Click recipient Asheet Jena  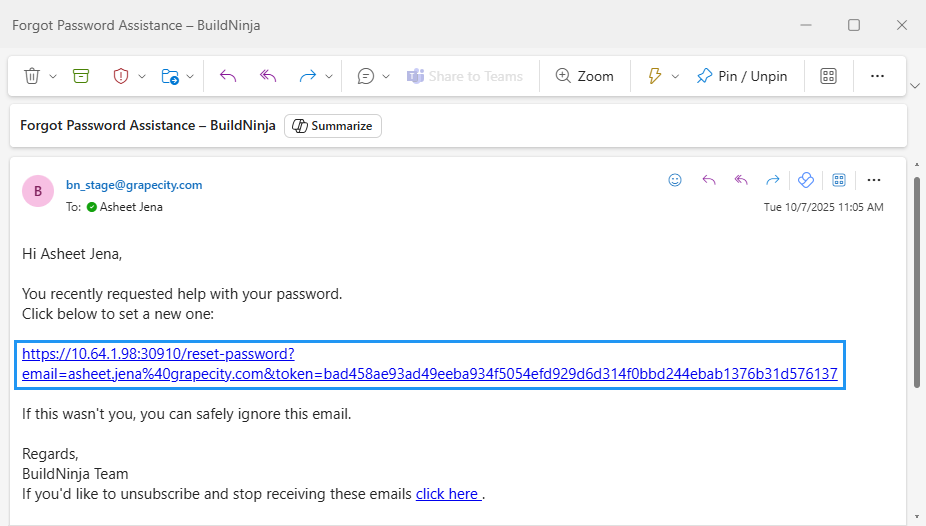(131, 207)
